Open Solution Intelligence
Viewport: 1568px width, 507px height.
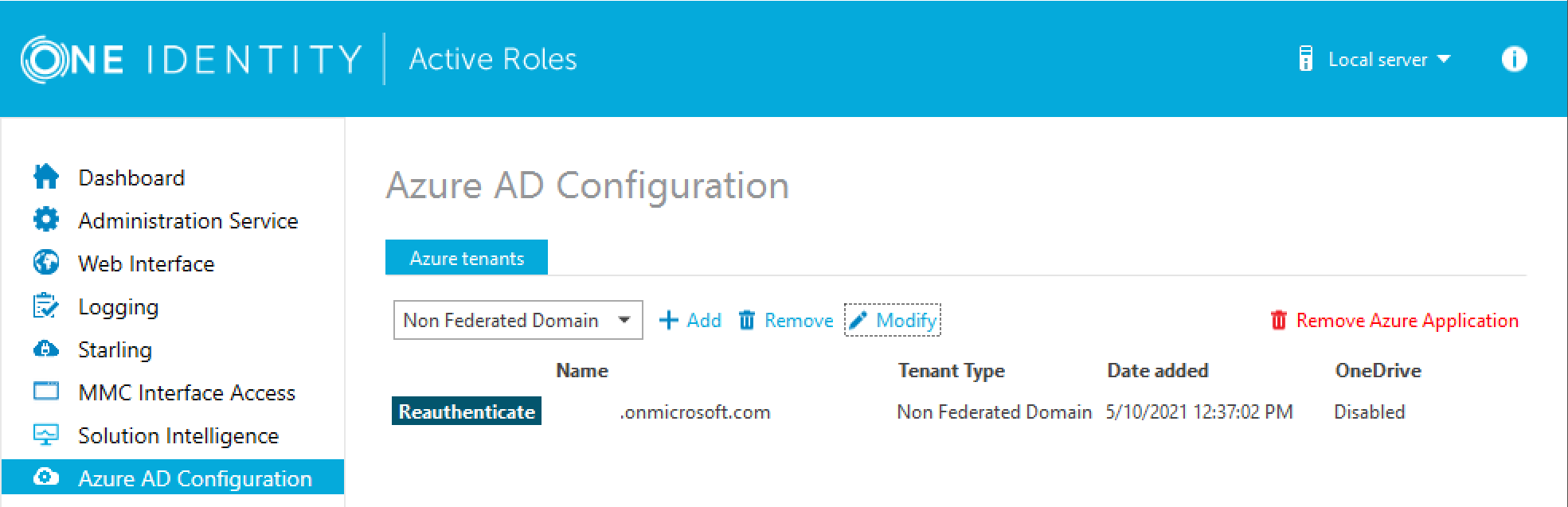coord(178,436)
